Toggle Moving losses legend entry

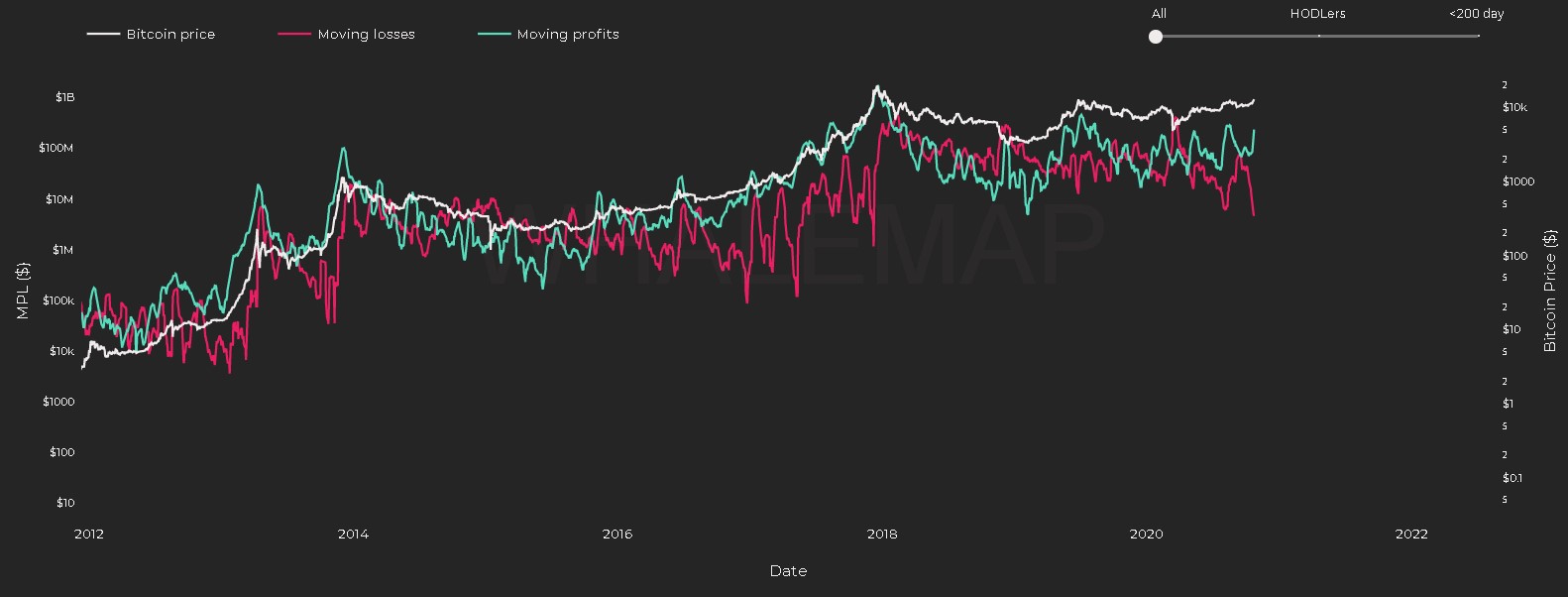coord(346,34)
